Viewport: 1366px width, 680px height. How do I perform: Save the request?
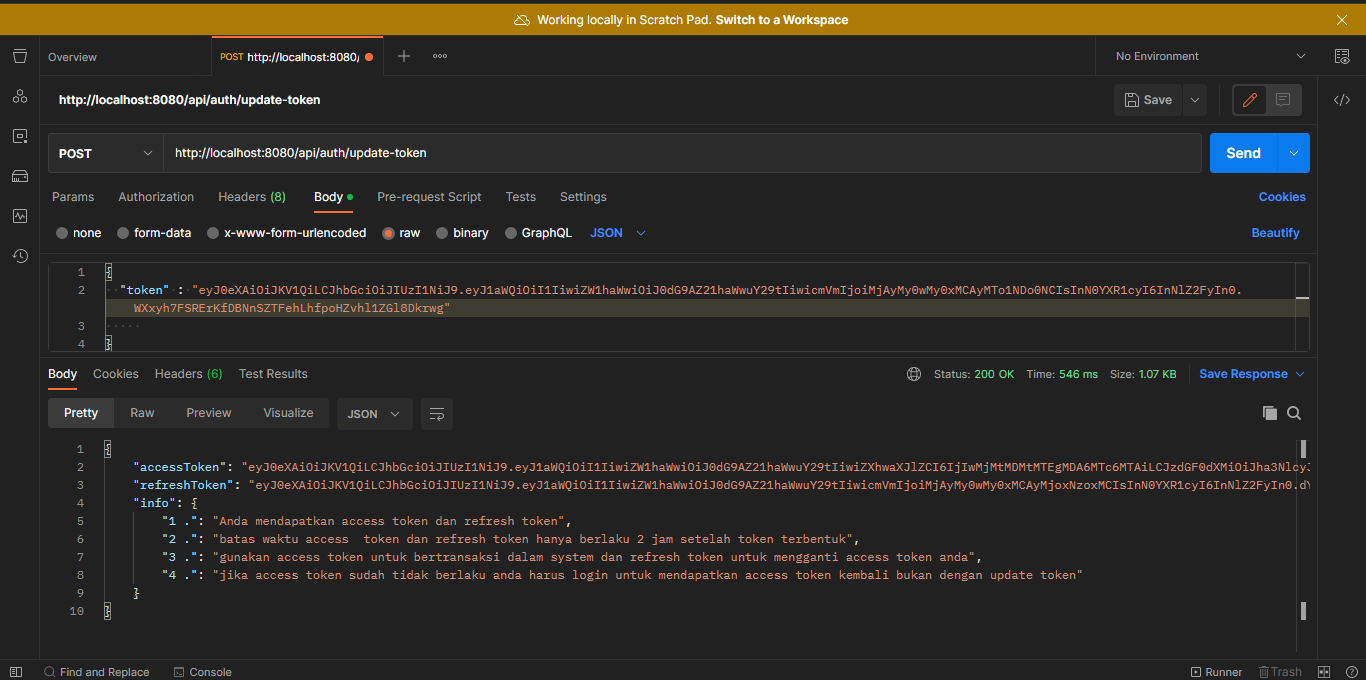click(x=1149, y=100)
